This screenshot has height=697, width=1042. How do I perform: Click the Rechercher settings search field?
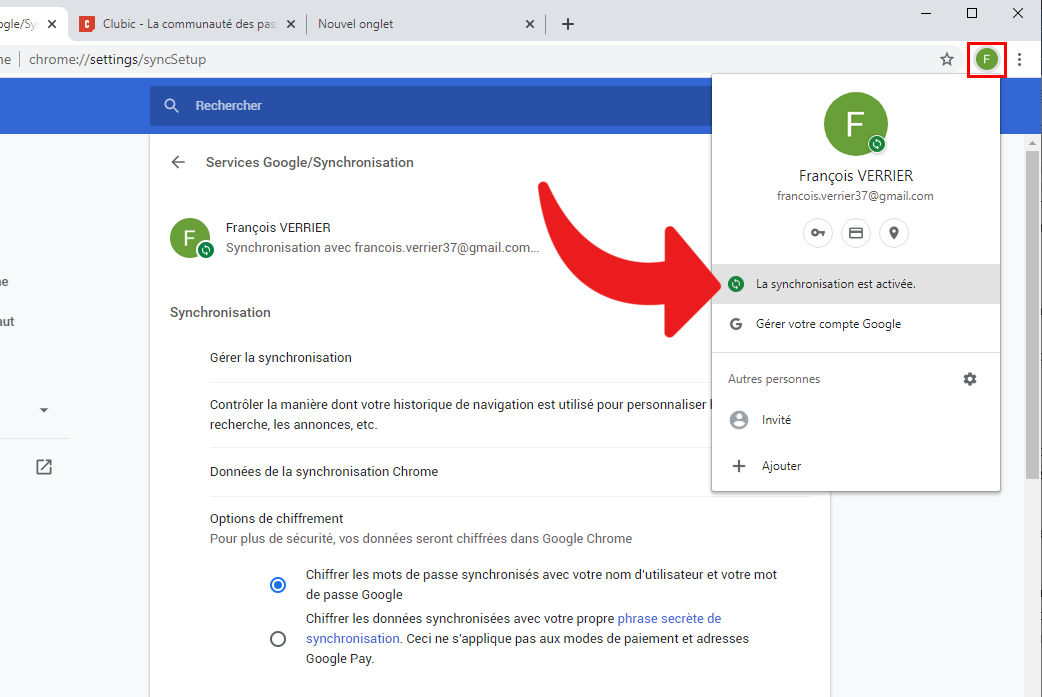click(431, 106)
